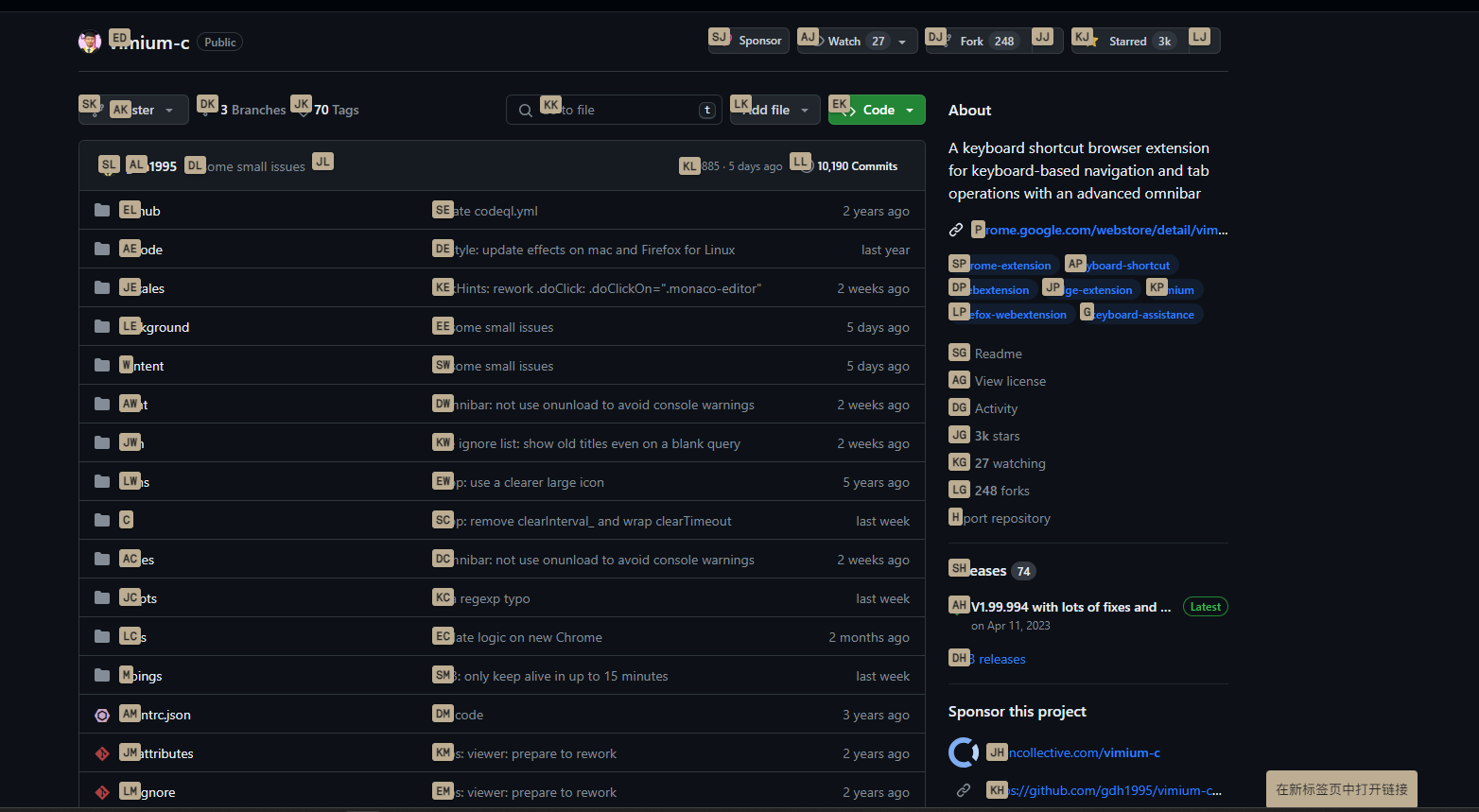Open the 27 watching link
This screenshot has height=812, width=1479.
pos(998,463)
